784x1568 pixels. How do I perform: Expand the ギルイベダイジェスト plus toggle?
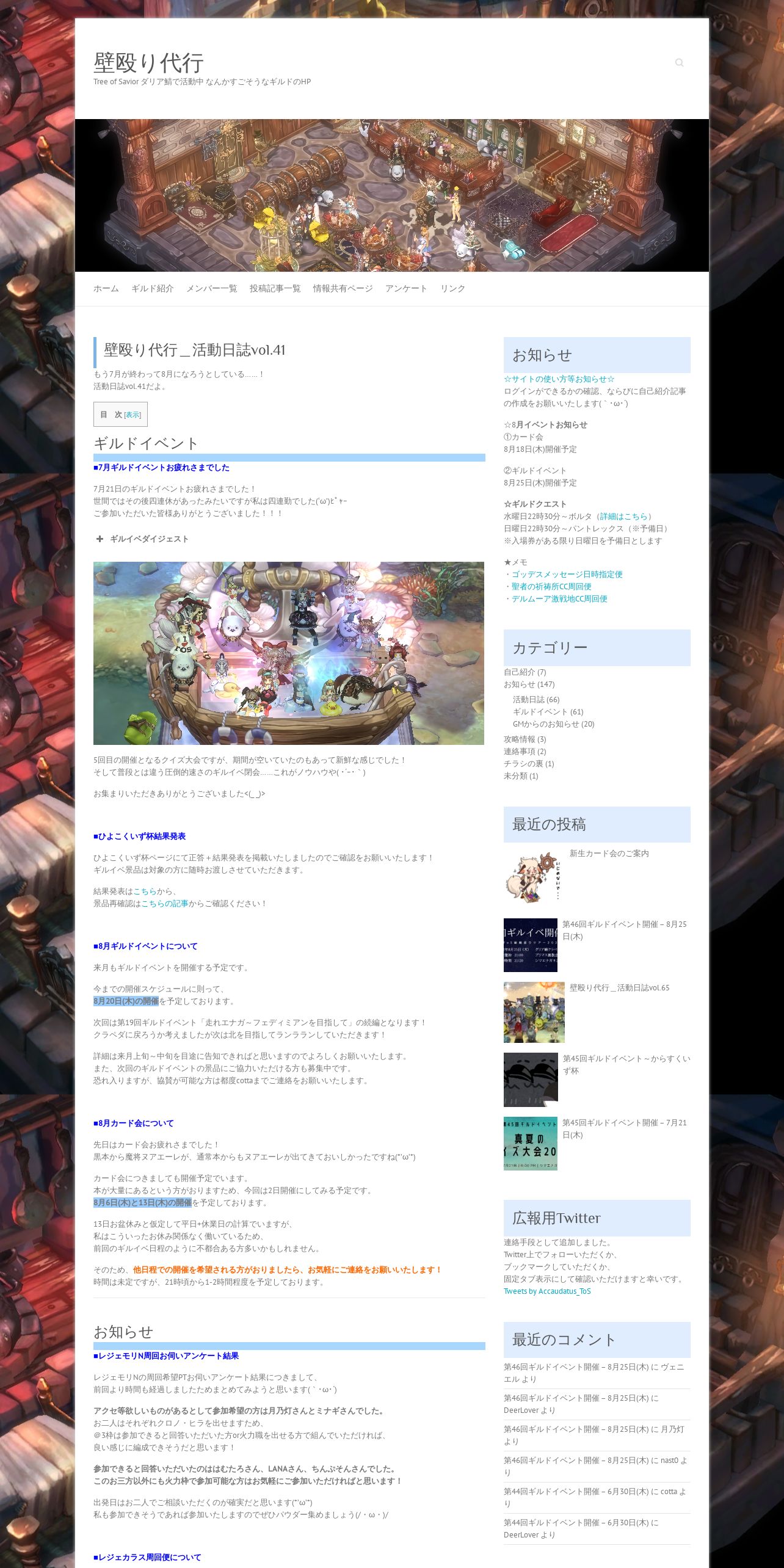(x=100, y=539)
